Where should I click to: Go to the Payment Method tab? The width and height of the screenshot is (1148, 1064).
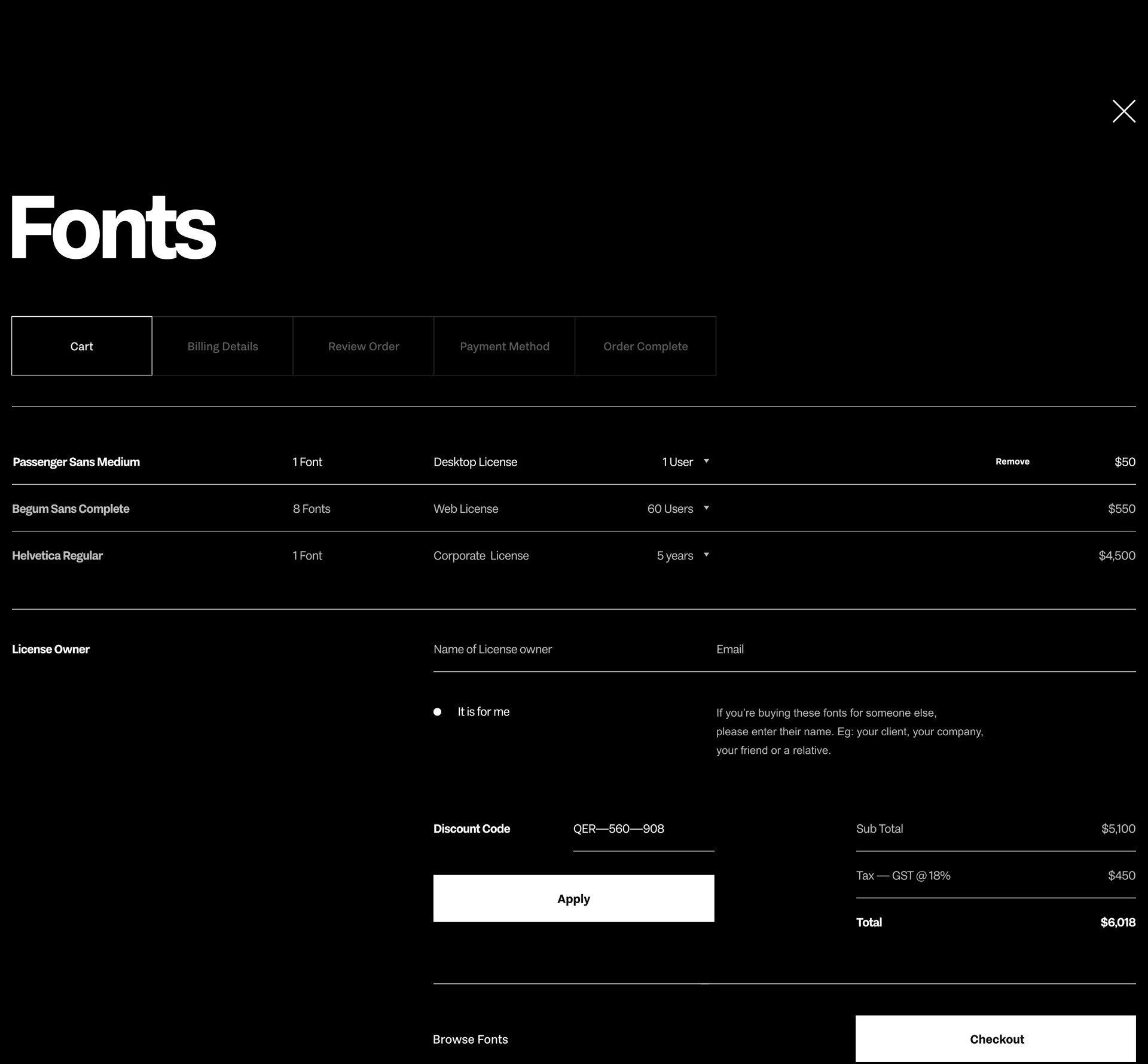point(504,346)
